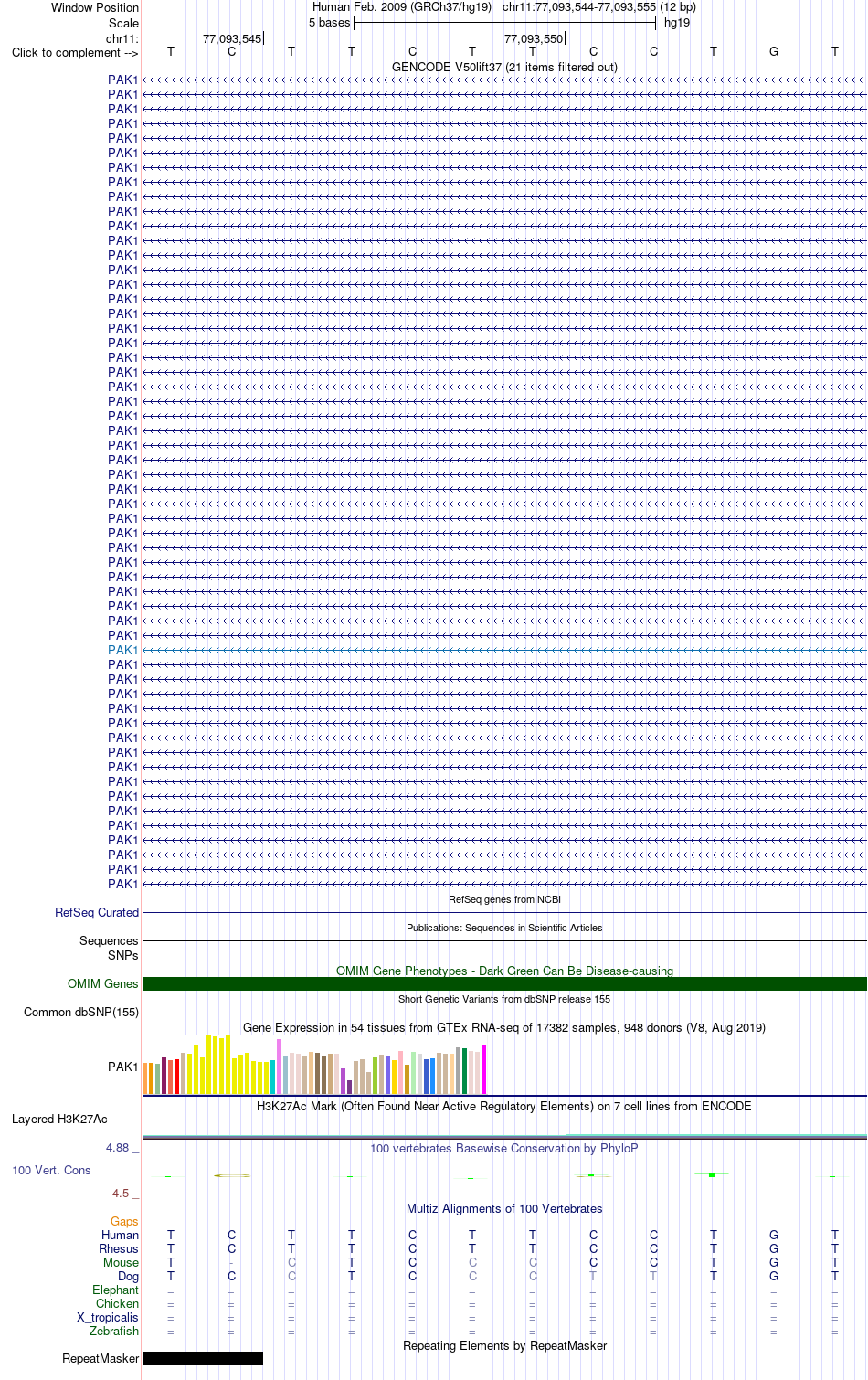This screenshot has width=868, height=1380.
Task: Click the GENCODE V50lift37 track title
Action: tap(504, 67)
